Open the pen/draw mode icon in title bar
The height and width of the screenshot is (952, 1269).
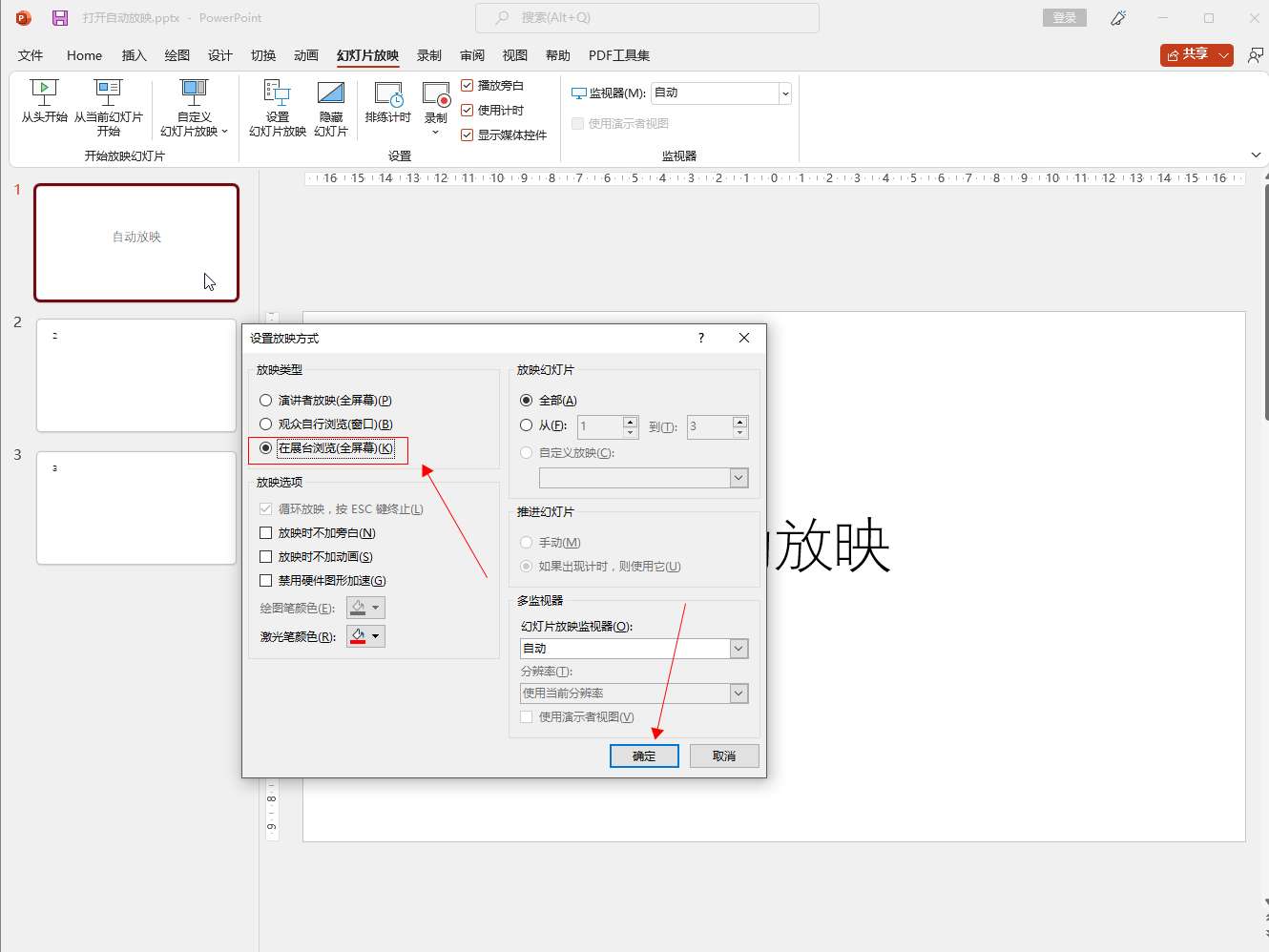pos(1118,17)
